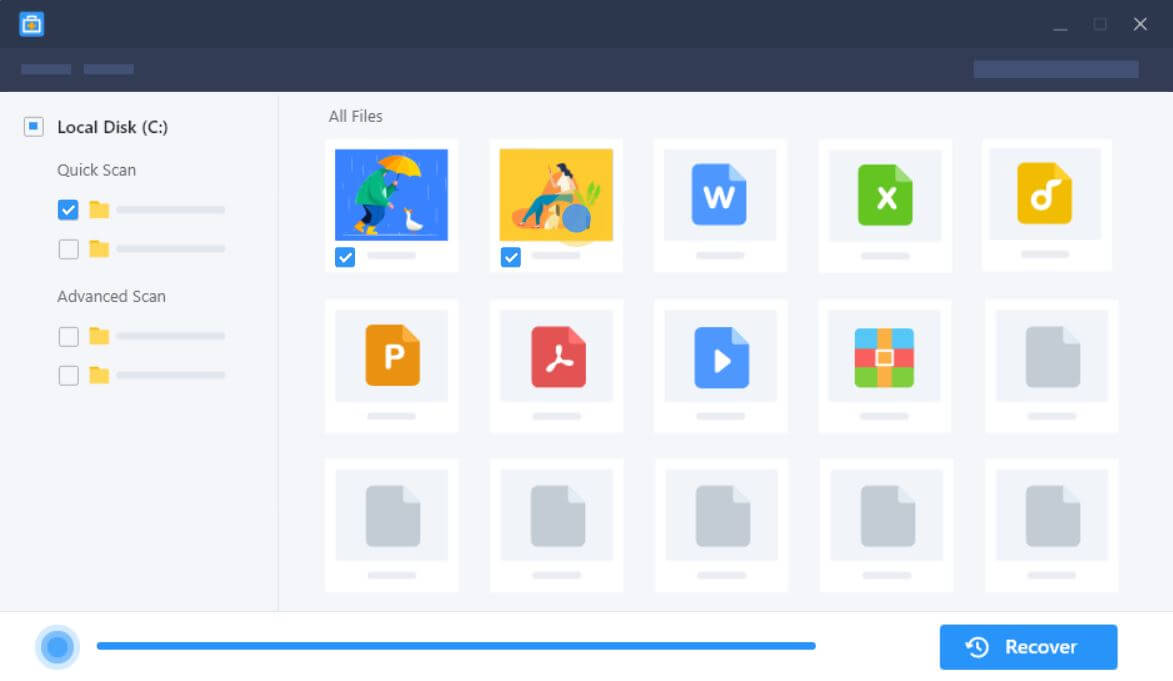
Task: Uncheck the first Quick Scan folder checkbox
Action: pos(68,210)
